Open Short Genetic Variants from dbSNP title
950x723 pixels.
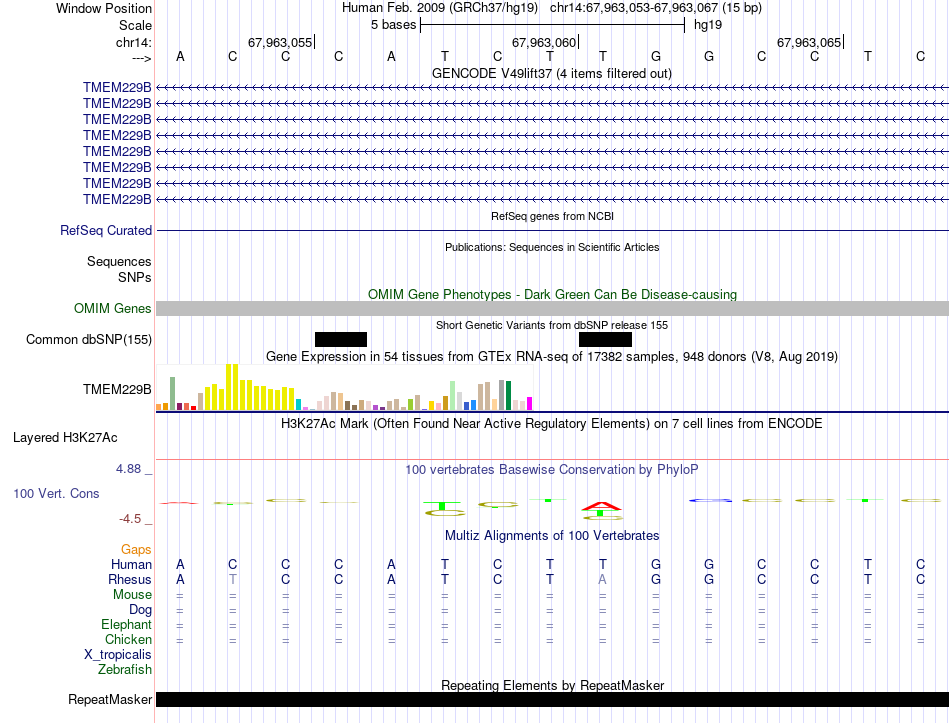click(552, 325)
